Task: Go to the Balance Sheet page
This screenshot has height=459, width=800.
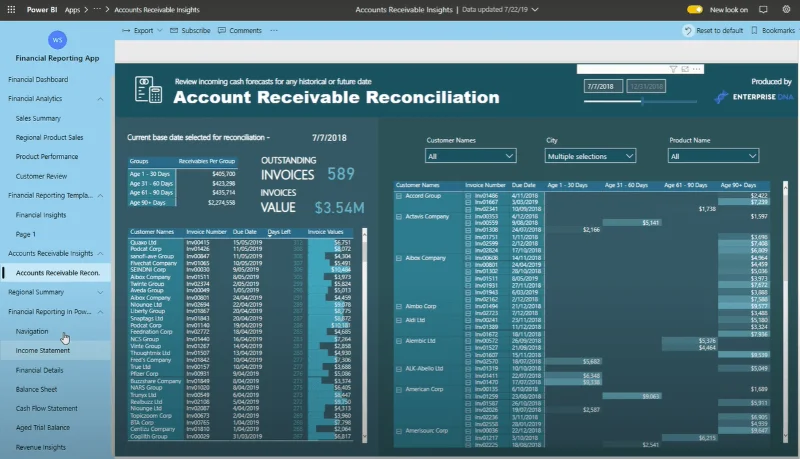Action: click(x=36, y=390)
